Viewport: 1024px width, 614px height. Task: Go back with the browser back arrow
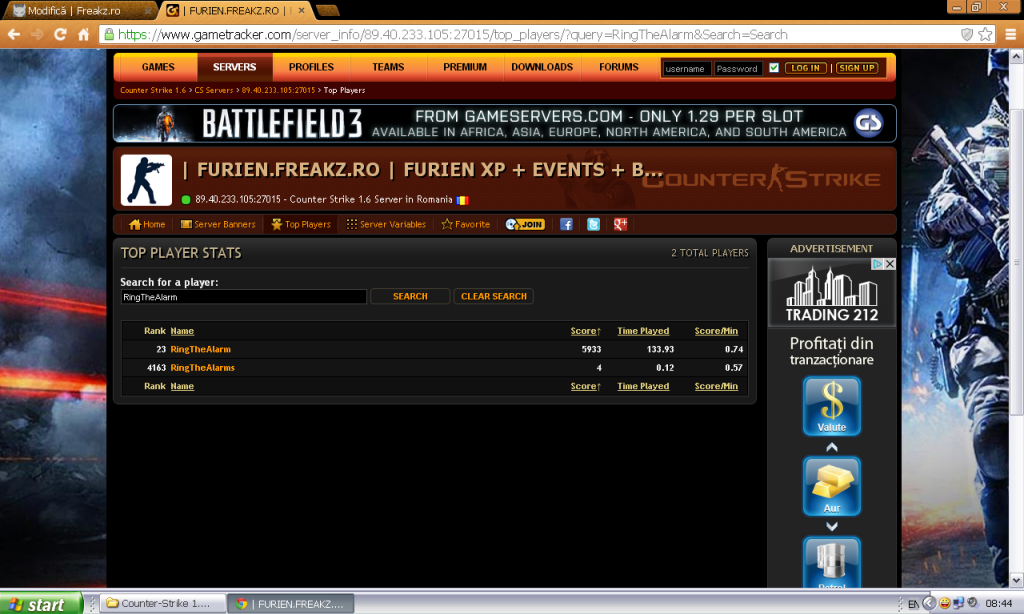[x=14, y=34]
